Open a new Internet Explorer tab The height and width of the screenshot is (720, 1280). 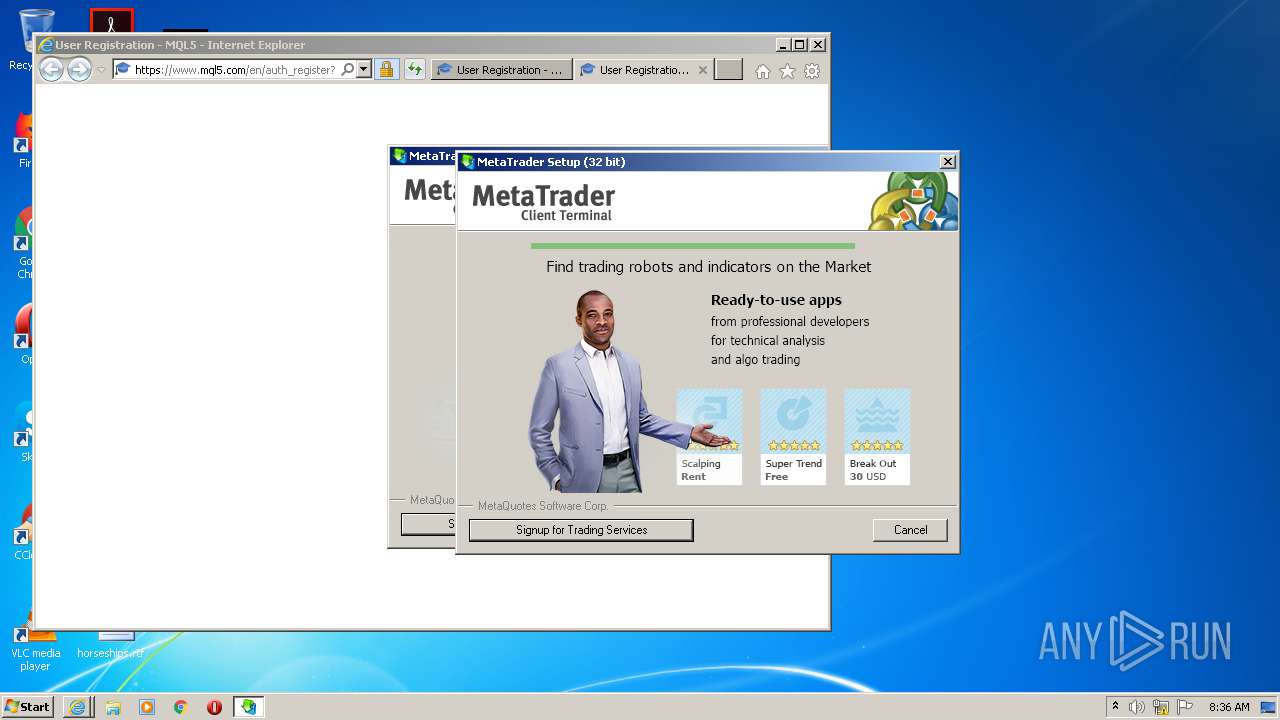(x=728, y=70)
